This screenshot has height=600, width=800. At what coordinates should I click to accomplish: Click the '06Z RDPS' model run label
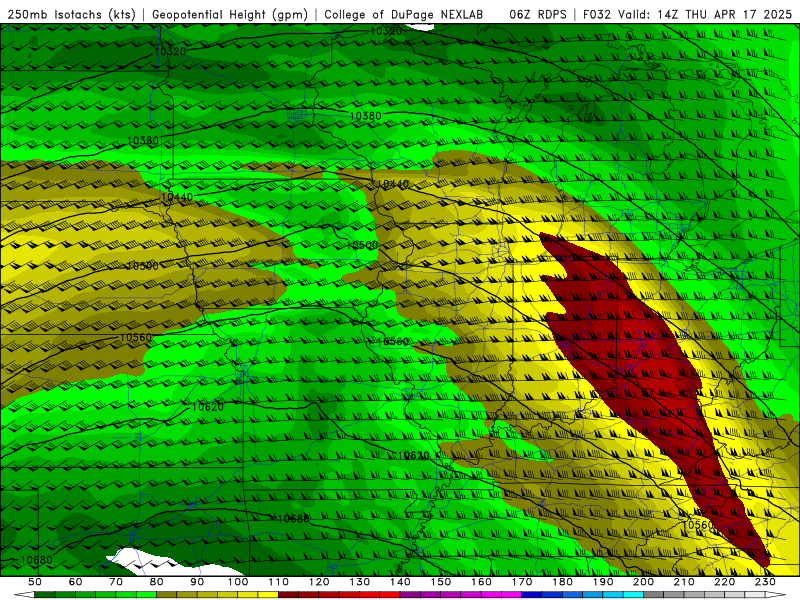tap(538, 14)
